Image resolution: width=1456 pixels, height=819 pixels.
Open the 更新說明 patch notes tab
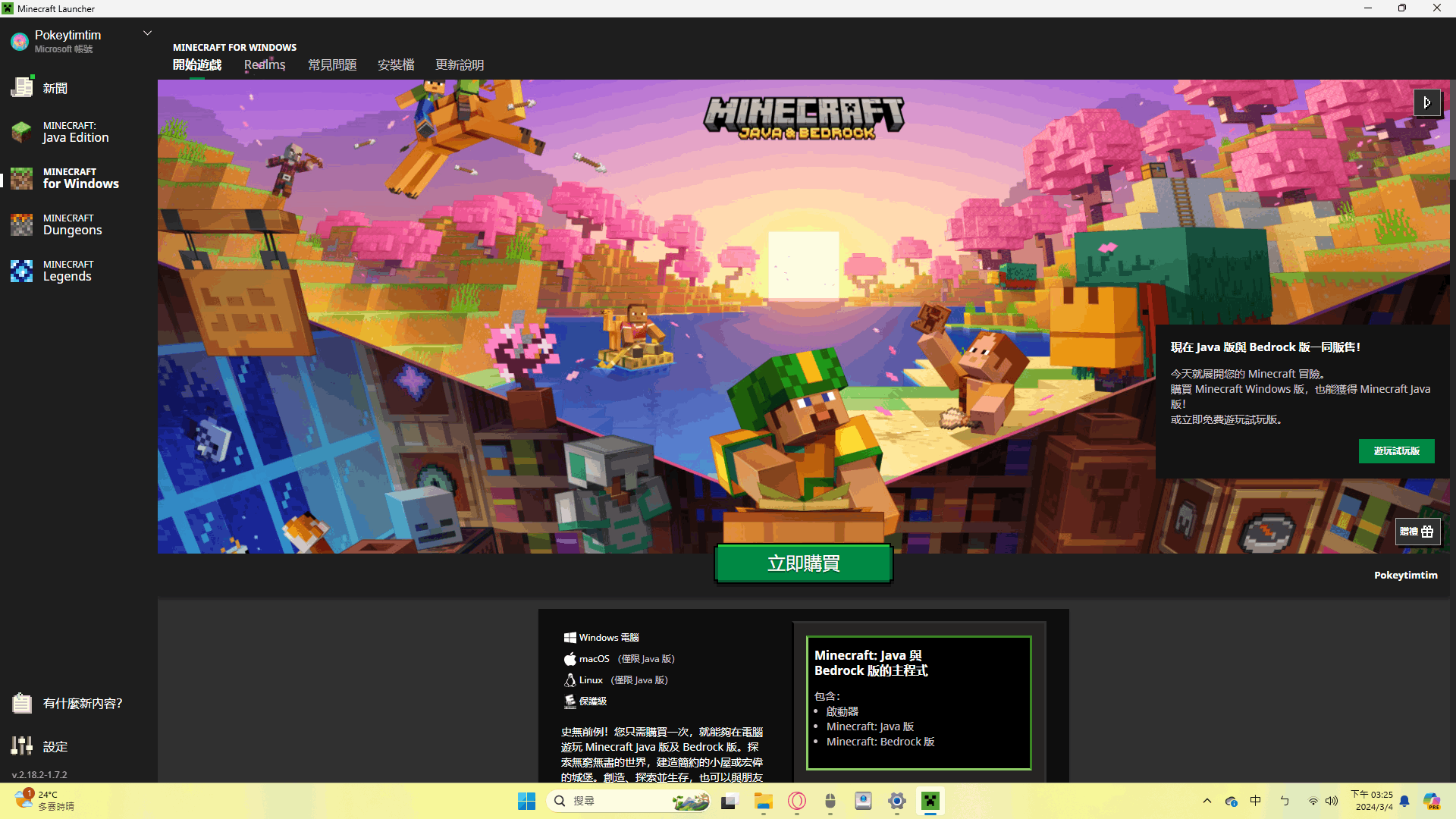460,65
